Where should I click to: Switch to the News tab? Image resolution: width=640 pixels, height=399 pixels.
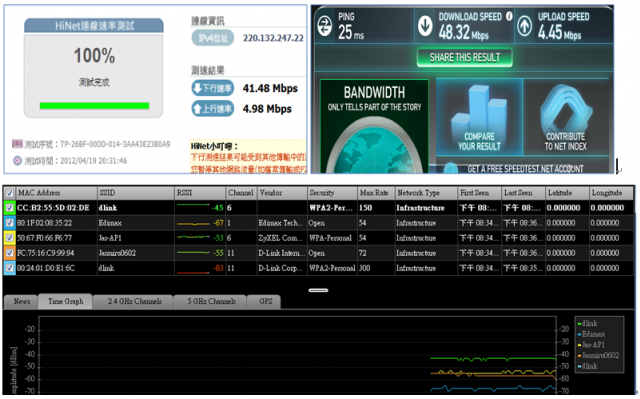tap(22, 301)
